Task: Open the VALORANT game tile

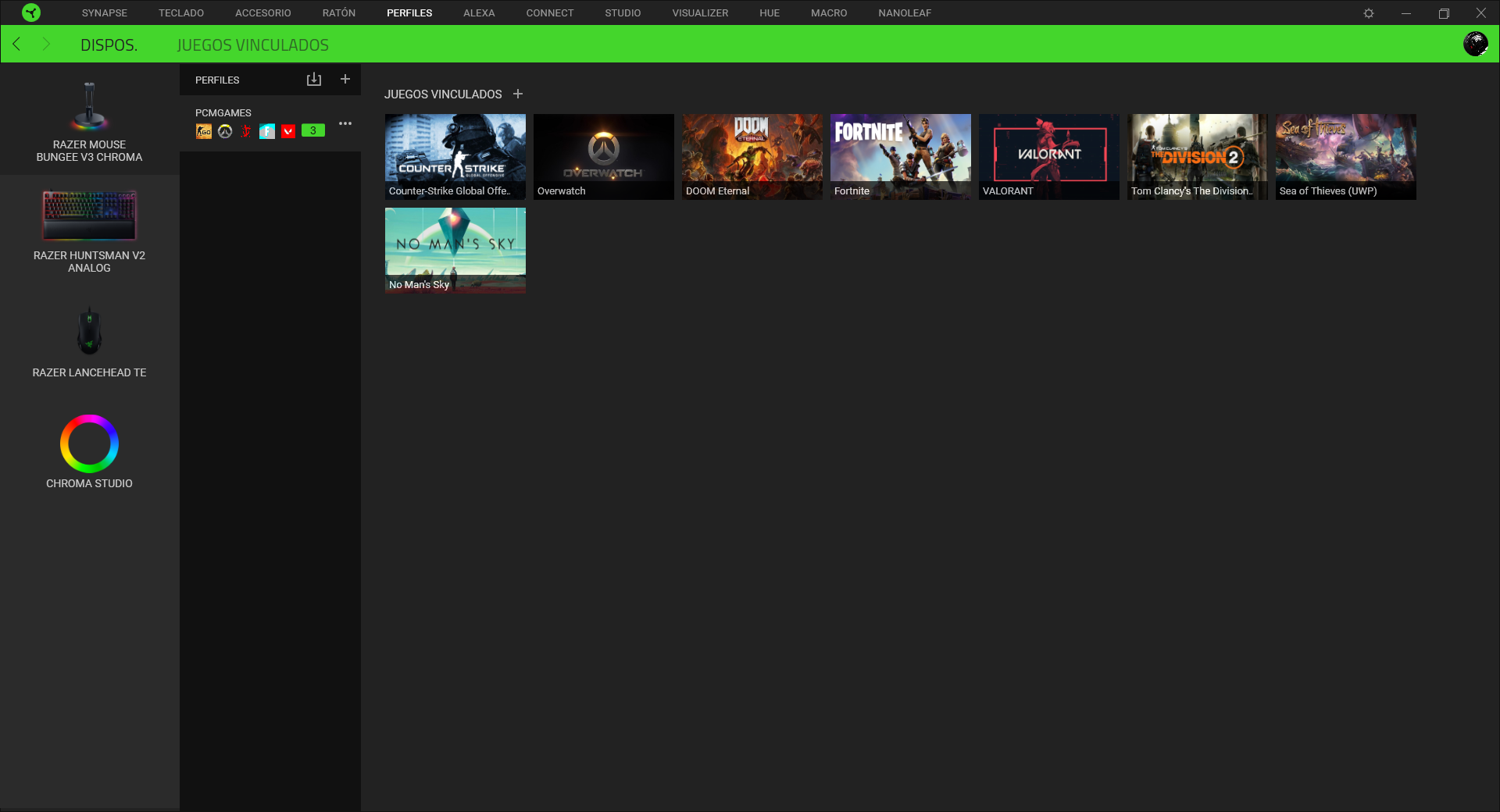Action: [x=1049, y=157]
